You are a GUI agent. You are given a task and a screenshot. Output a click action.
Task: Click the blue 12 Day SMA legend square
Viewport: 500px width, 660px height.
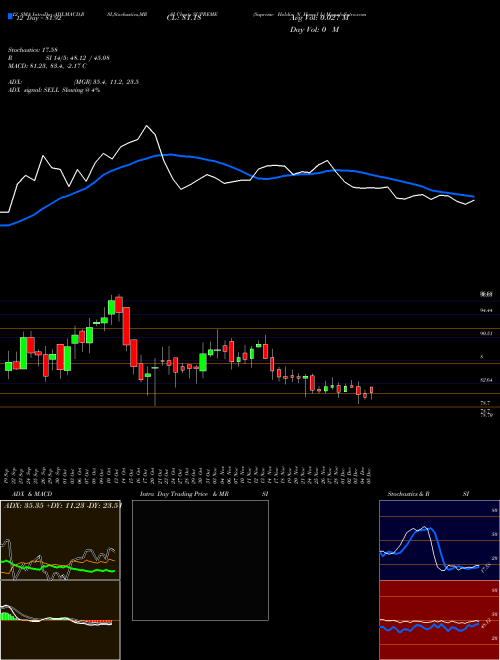point(10,16)
